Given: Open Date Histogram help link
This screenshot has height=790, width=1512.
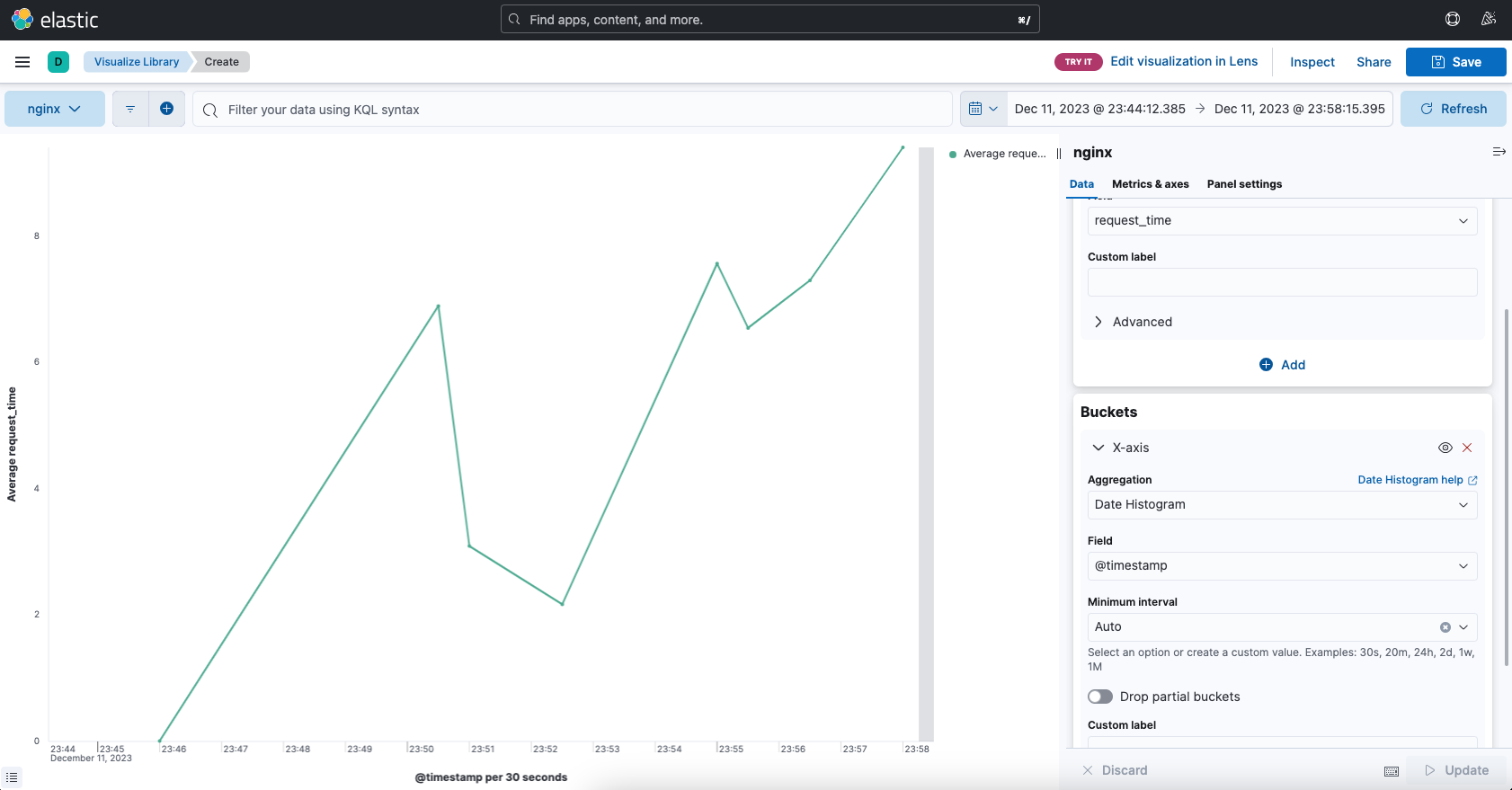Looking at the screenshot, I should 1418,480.
